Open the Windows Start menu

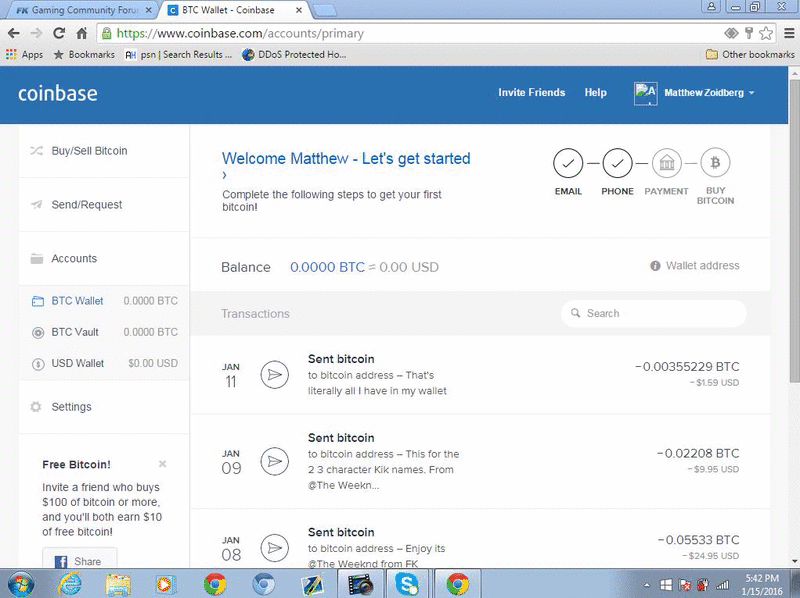pyautogui.click(x=21, y=584)
